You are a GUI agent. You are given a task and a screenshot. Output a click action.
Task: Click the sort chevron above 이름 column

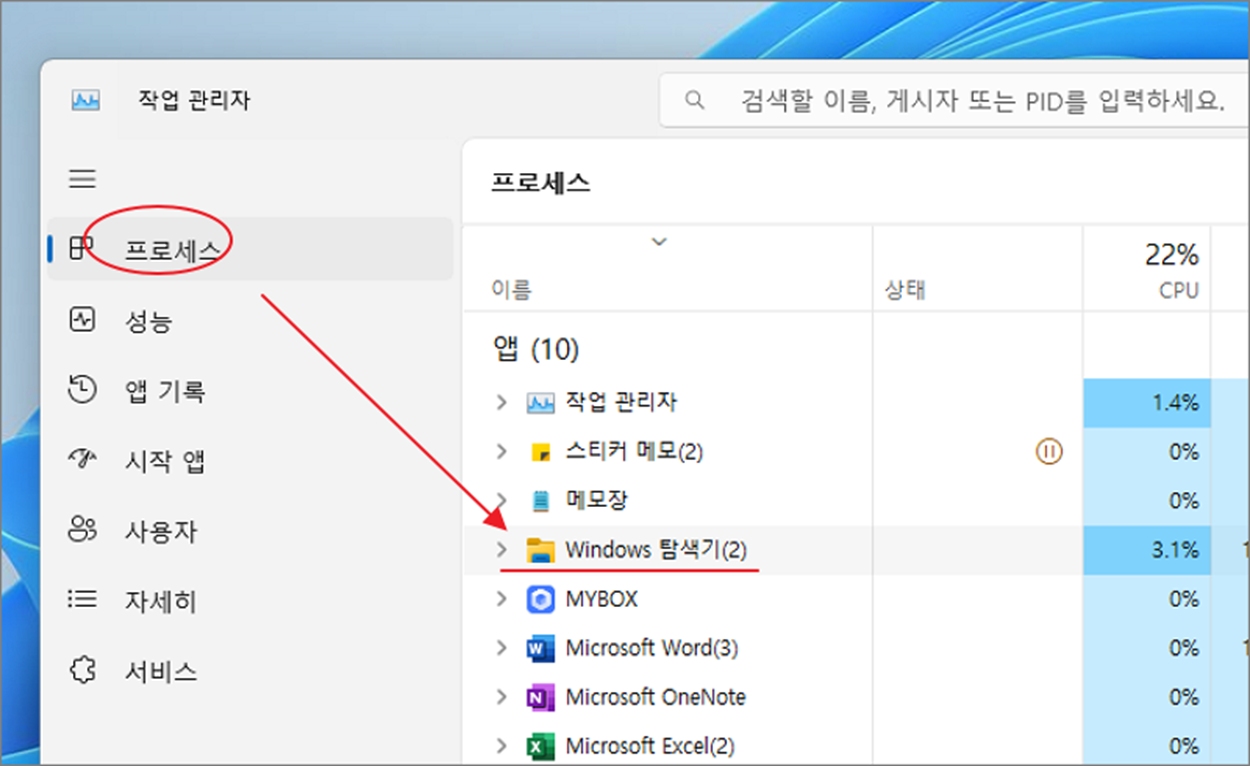click(658, 241)
